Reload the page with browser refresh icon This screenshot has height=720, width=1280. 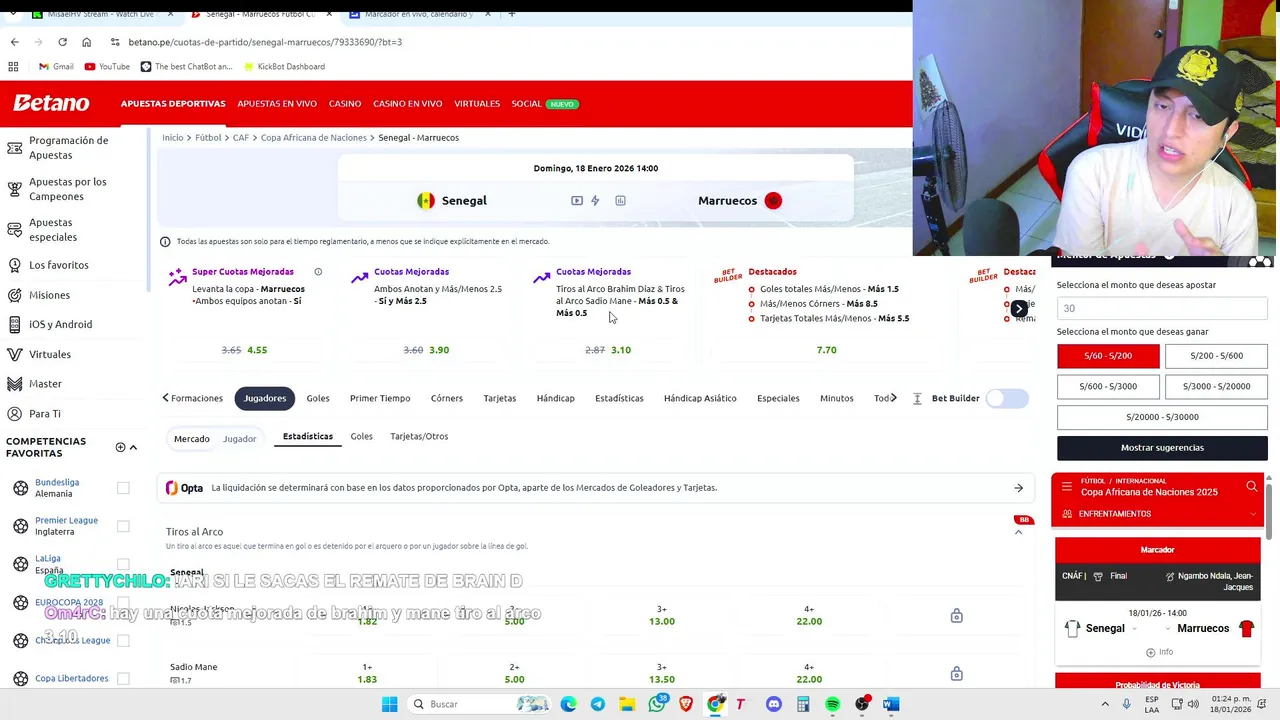pyautogui.click(x=62, y=42)
